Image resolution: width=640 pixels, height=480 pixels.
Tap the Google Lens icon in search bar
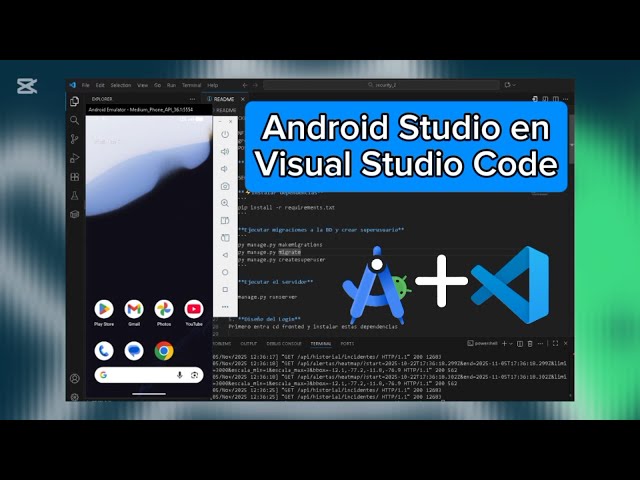[195, 375]
